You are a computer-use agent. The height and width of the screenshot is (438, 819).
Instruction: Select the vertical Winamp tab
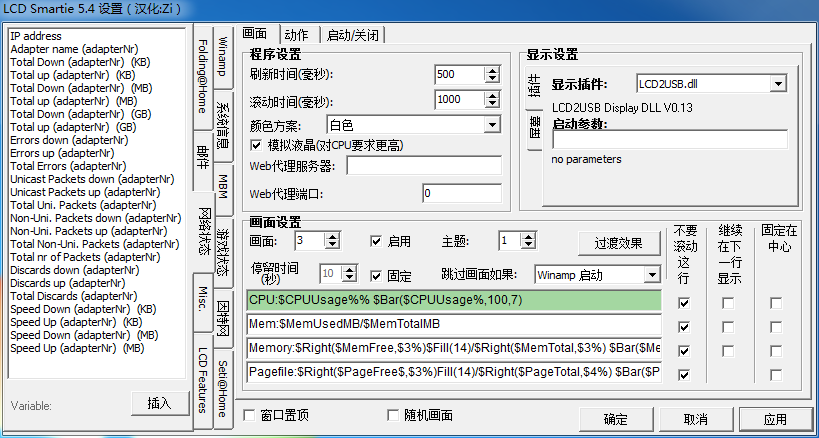click(x=224, y=58)
